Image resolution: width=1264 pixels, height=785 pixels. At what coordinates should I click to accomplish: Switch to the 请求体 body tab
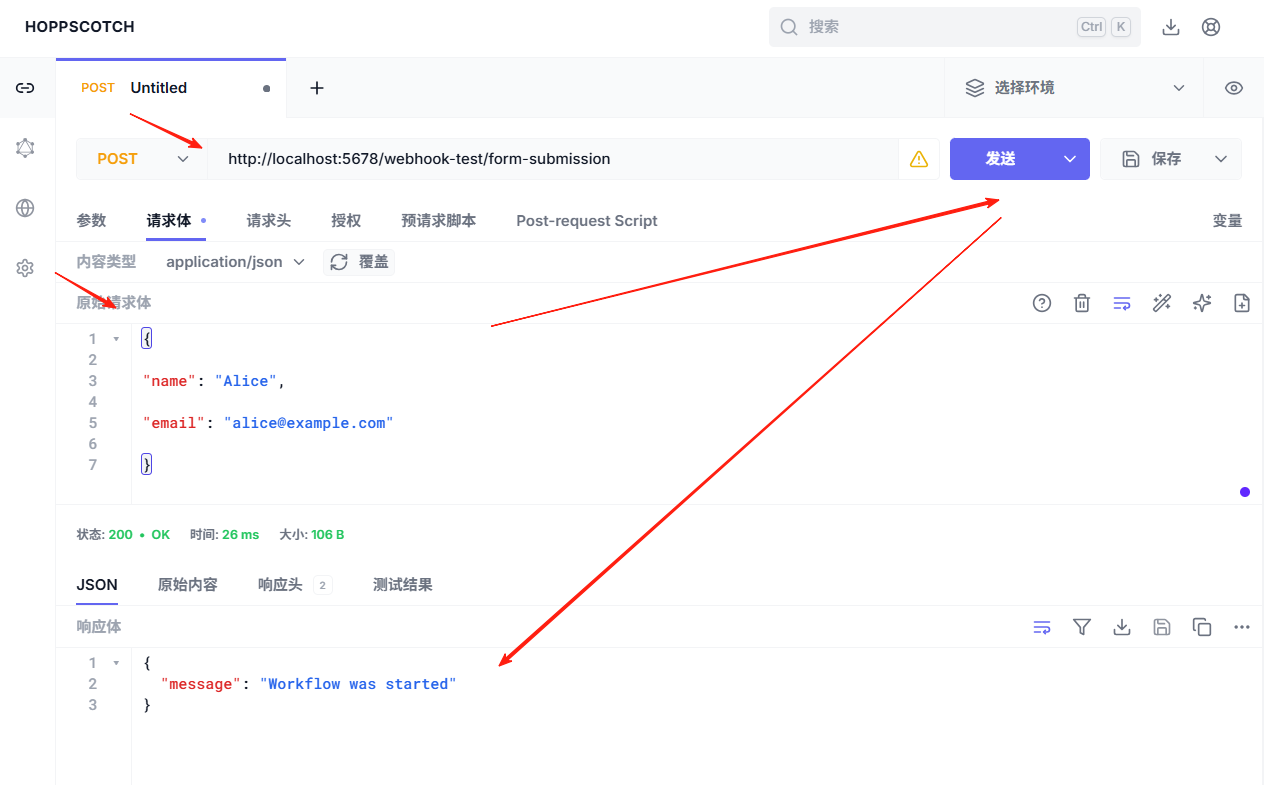[176, 221]
